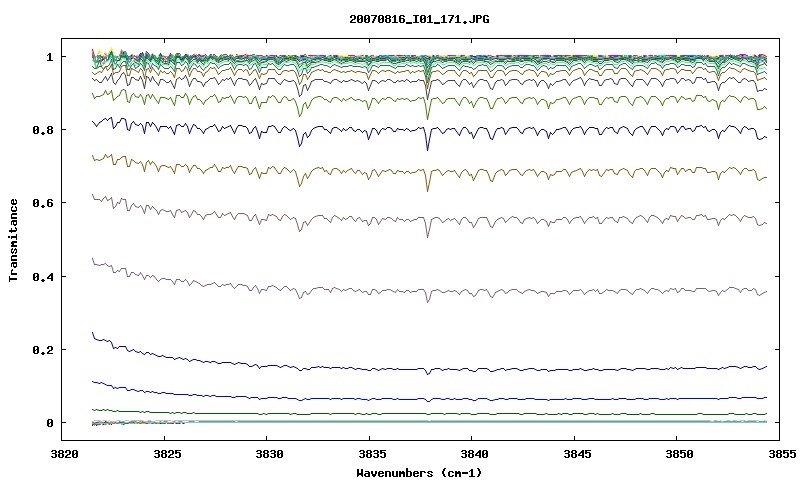The image size is (800, 480).
Task: Click the y-axis tick label 0.2
Action: [43, 350]
